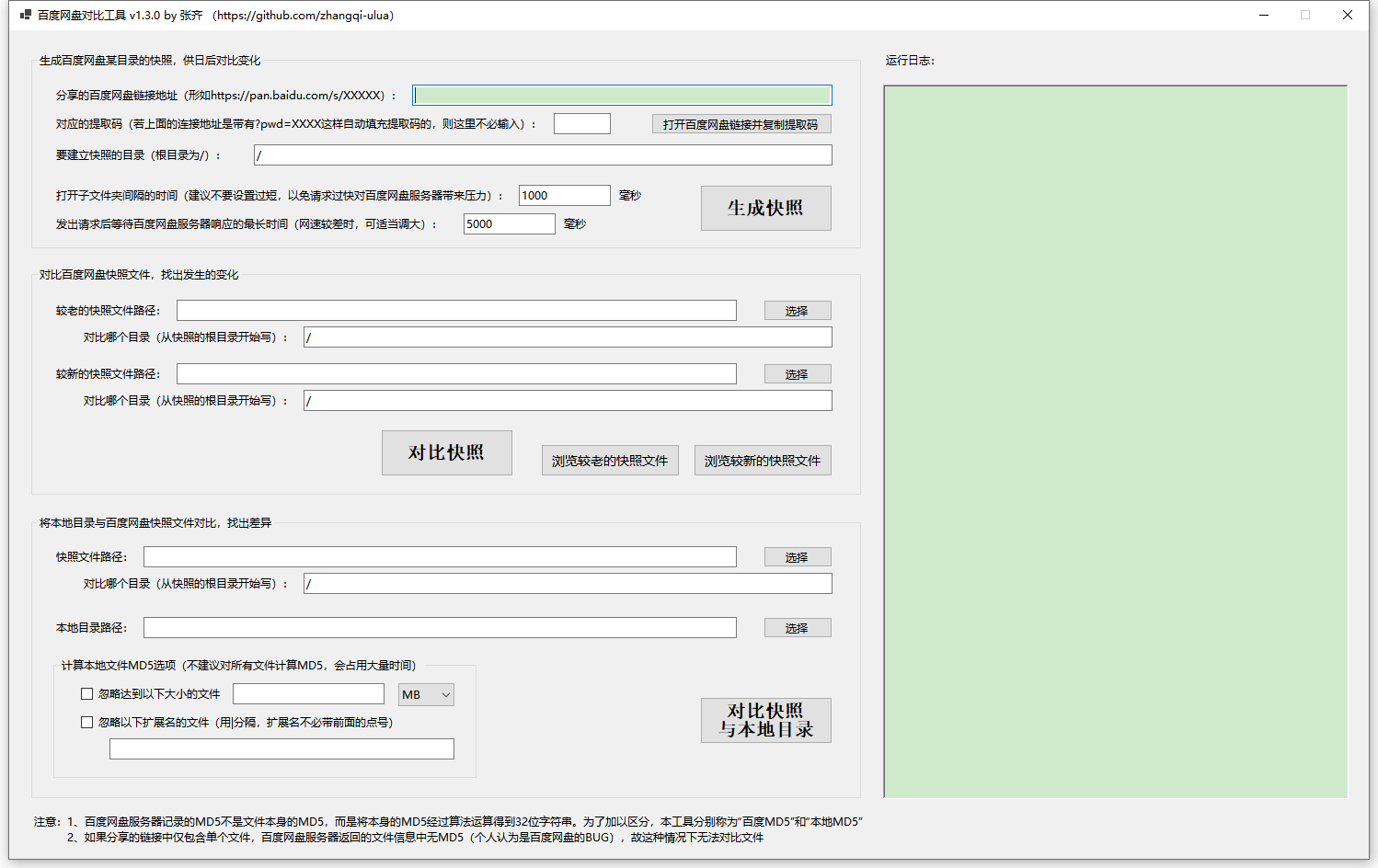This screenshot has width=1378, height=868.
Task: Click 选择 button next to 本地目录路径
Action: pyautogui.click(x=798, y=628)
